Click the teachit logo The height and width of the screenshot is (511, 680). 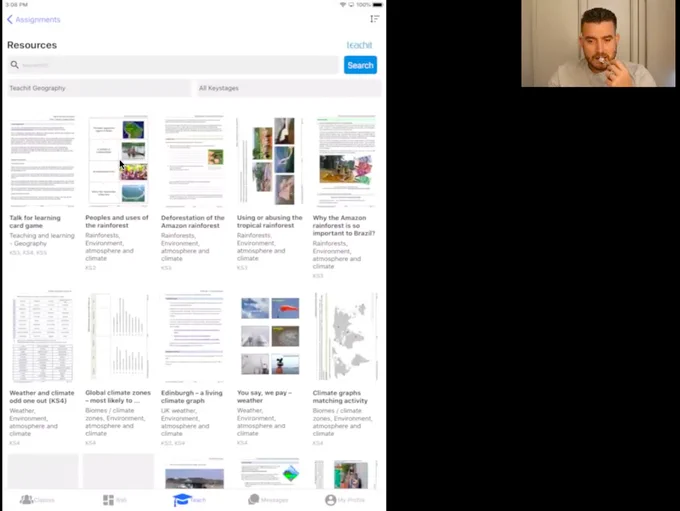pyautogui.click(x=359, y=45)
